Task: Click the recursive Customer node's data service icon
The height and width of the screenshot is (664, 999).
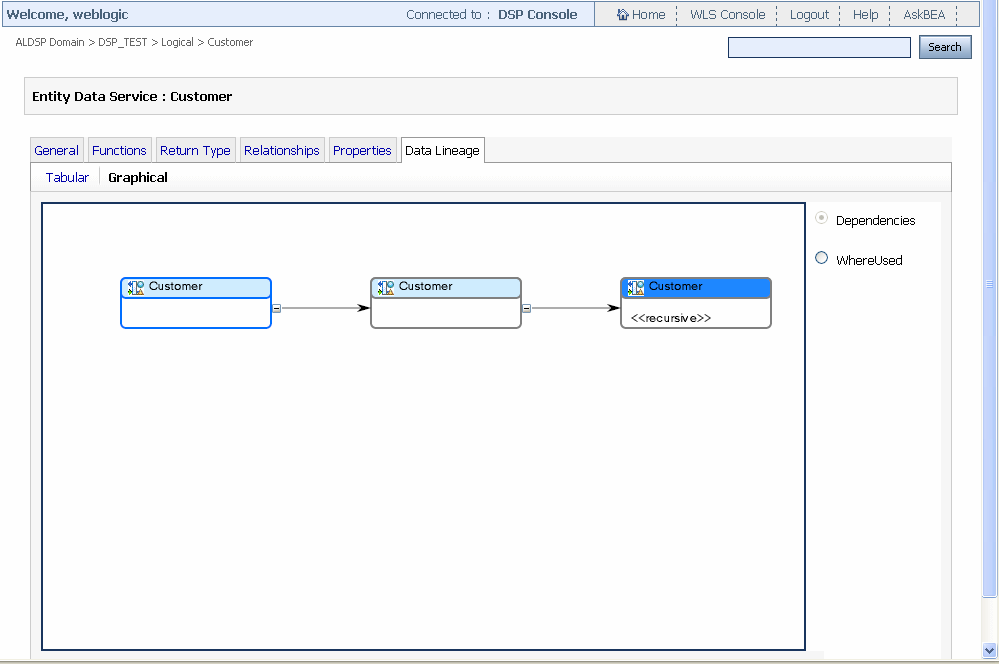Action: click(x=636, y=287)
